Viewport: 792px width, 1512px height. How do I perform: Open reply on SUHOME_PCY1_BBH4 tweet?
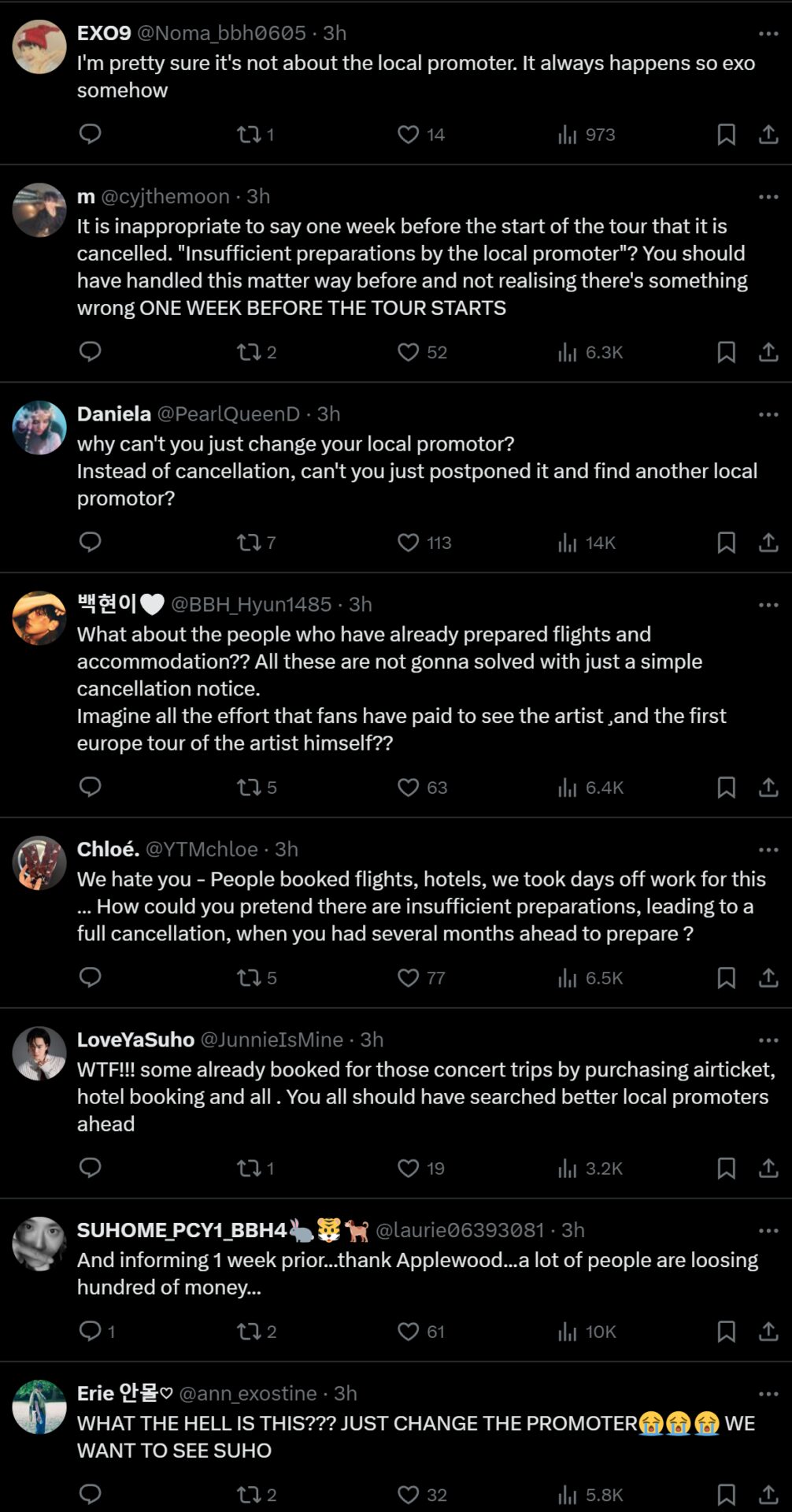[x=91, y=1332]
